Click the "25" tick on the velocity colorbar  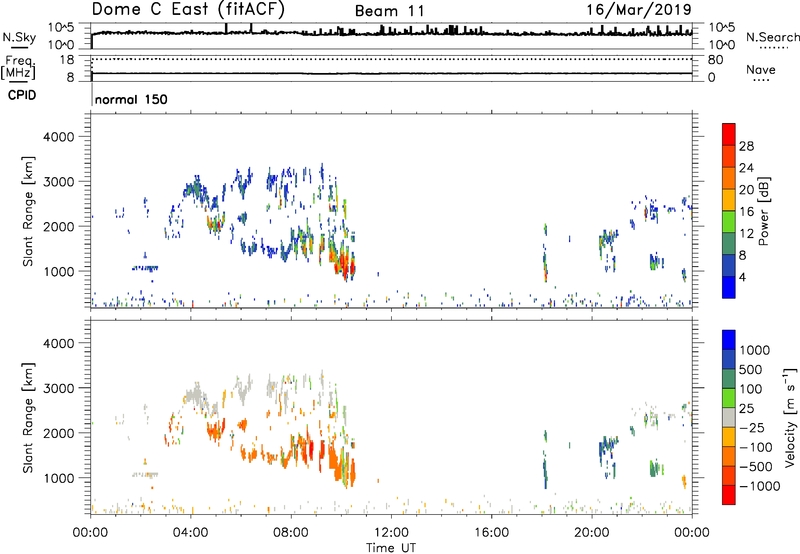click(746, 408)
